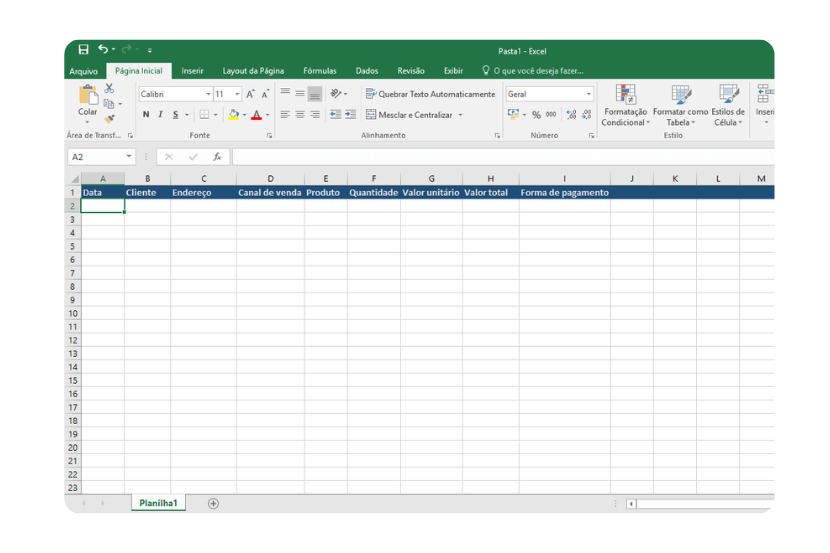Expand the Name Box A2 dropdown
The image size is (830, 553).
(129, 157)
